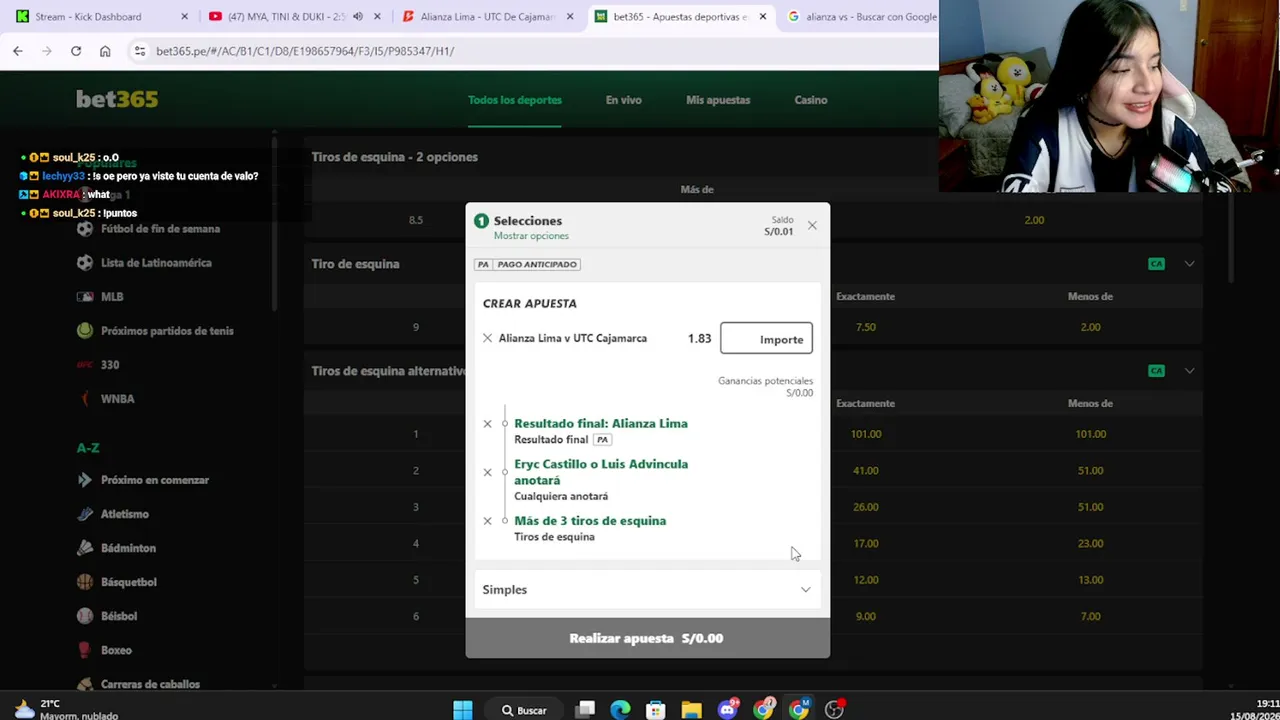Click the Bádminton shuttlecock icon
This screenshot has width=1280, height=720.
click(85, 548)
